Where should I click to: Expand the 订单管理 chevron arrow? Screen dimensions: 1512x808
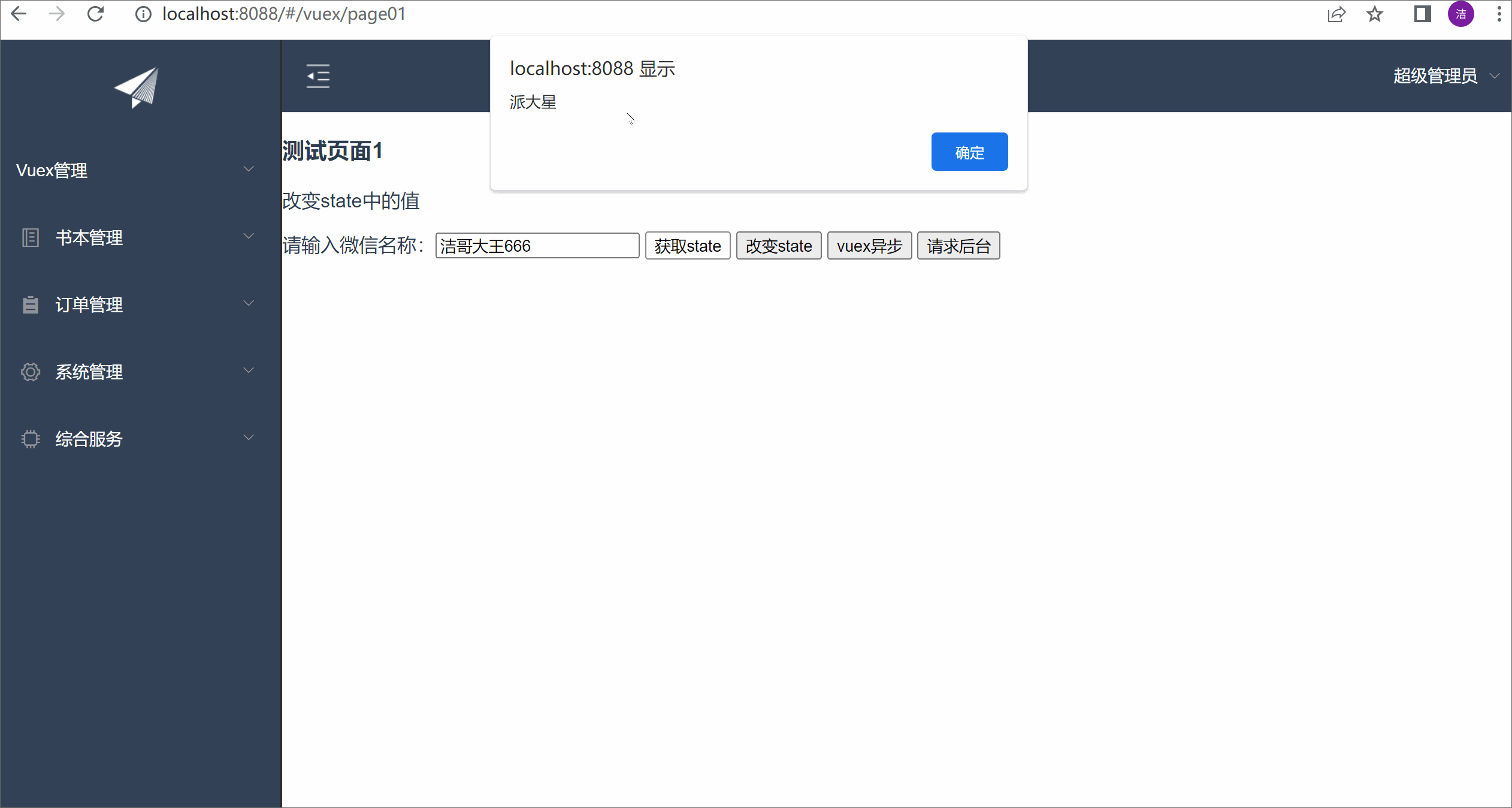[249, 304]
